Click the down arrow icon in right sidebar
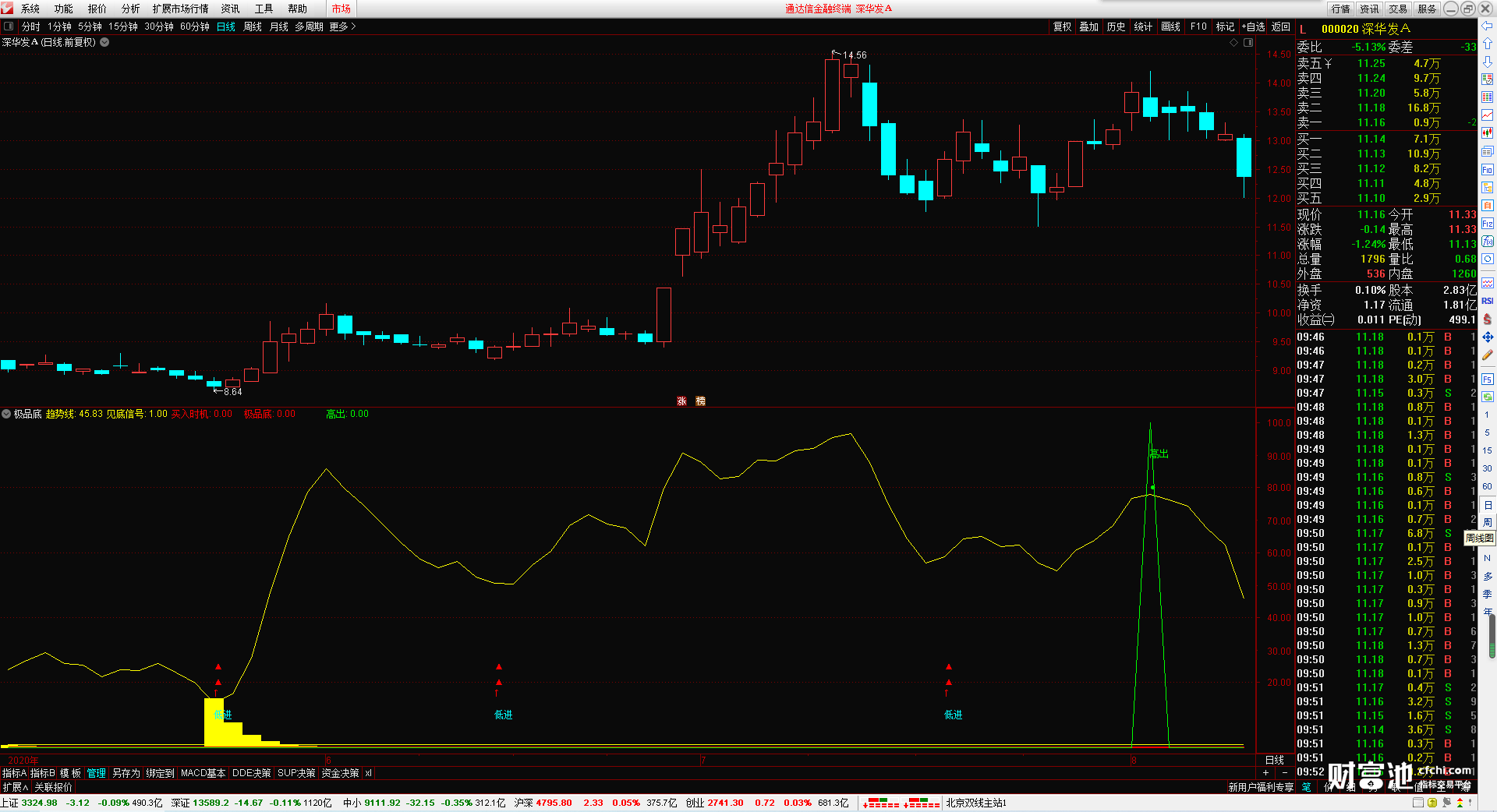 coord(1487,61)
